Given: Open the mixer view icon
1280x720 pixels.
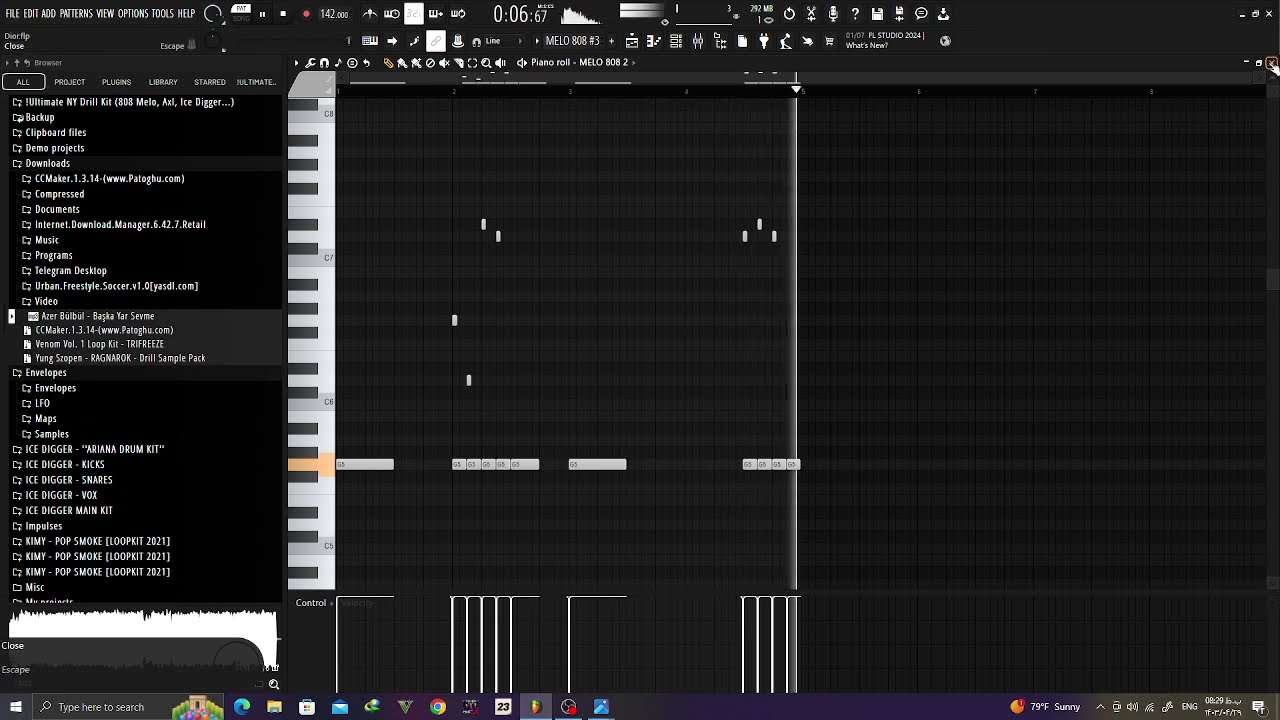Looking at the screenshot, I should pos(698,41).
